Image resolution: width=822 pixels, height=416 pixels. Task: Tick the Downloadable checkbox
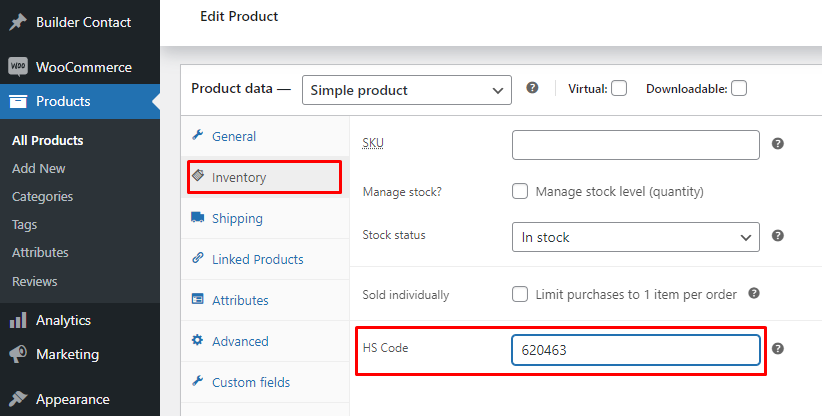tap(738, 88)
